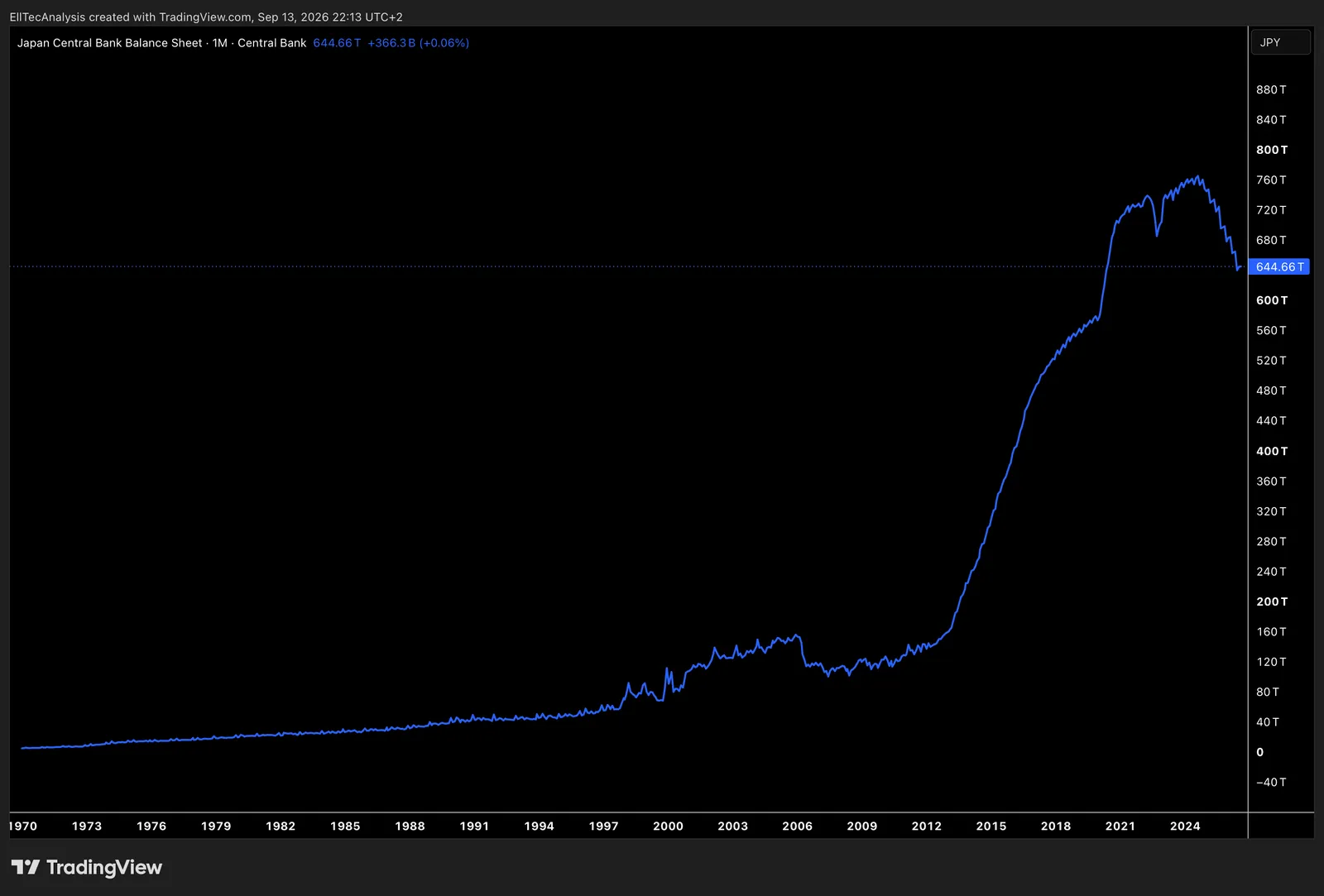Screen dimensions: 1324x896
Task: Click the 644.66 T current price label
Action: click(1279, 266)
